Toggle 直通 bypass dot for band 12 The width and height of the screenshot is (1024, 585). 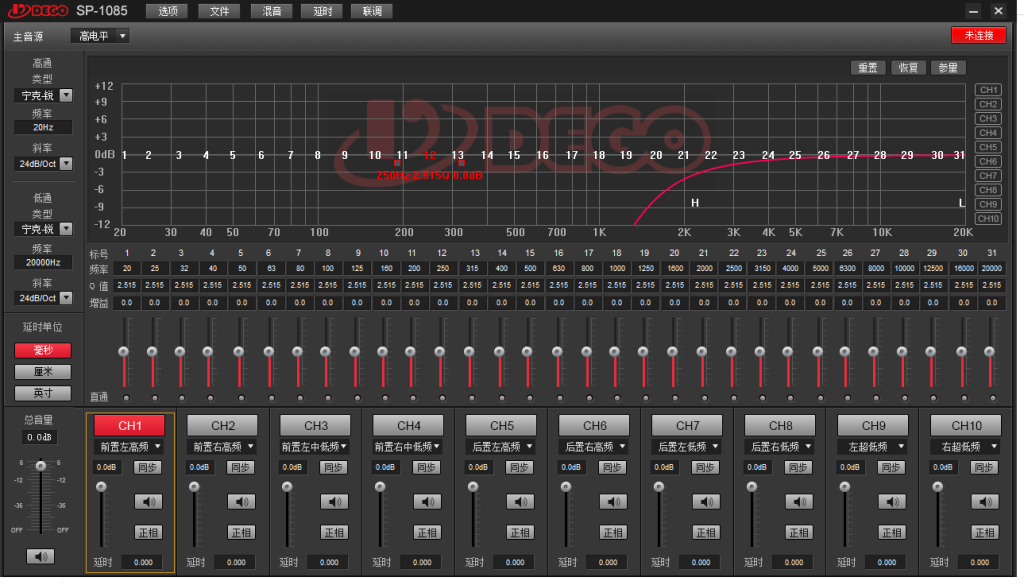[442, 398]
